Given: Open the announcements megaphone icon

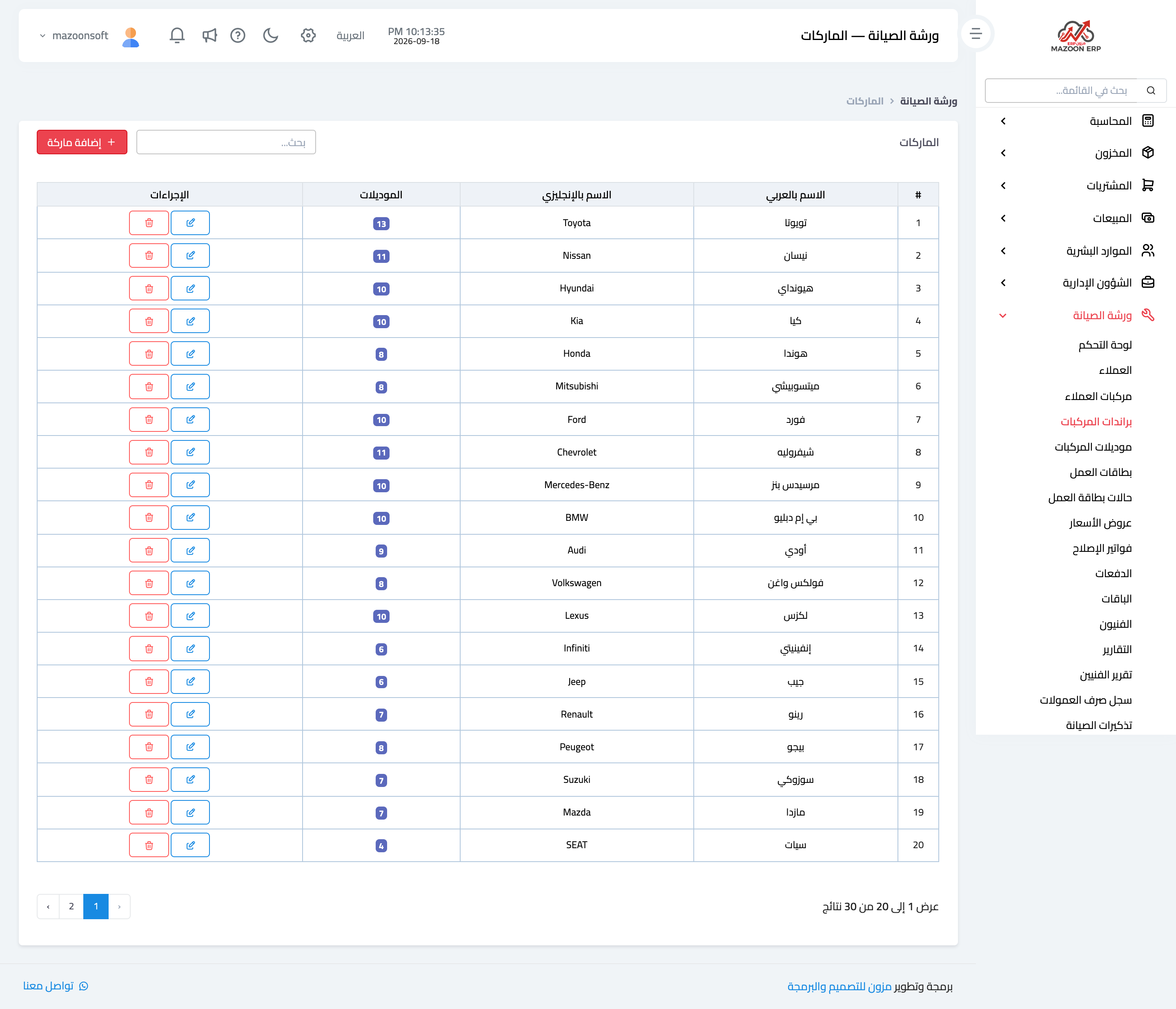Looking at the screenshot, I should tap(209, 36).
